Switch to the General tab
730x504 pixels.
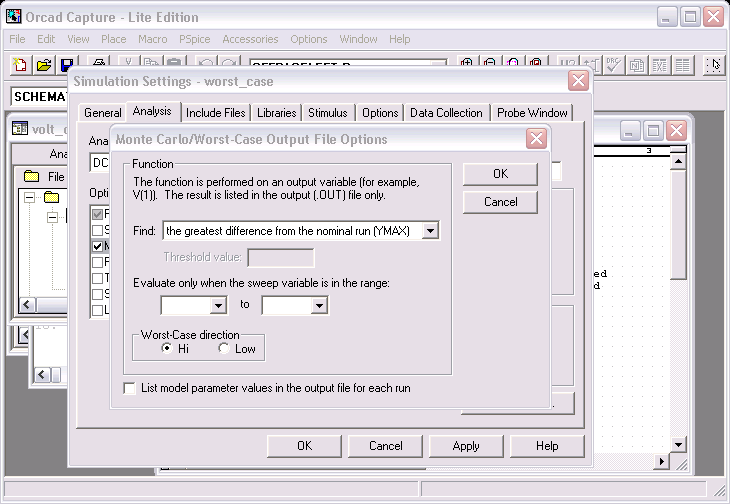[102, 113]
